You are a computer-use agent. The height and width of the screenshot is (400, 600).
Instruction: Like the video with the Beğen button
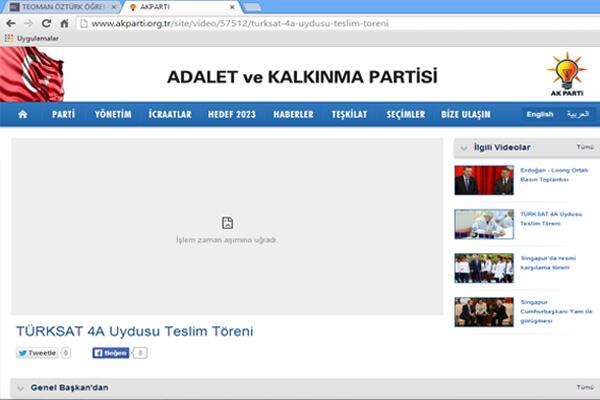(x=111, y=353)
